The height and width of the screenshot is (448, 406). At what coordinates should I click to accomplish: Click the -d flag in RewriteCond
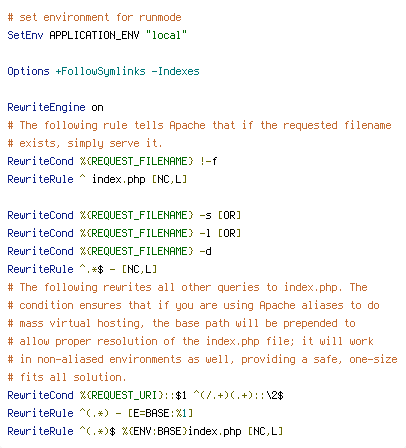(205, 251)
